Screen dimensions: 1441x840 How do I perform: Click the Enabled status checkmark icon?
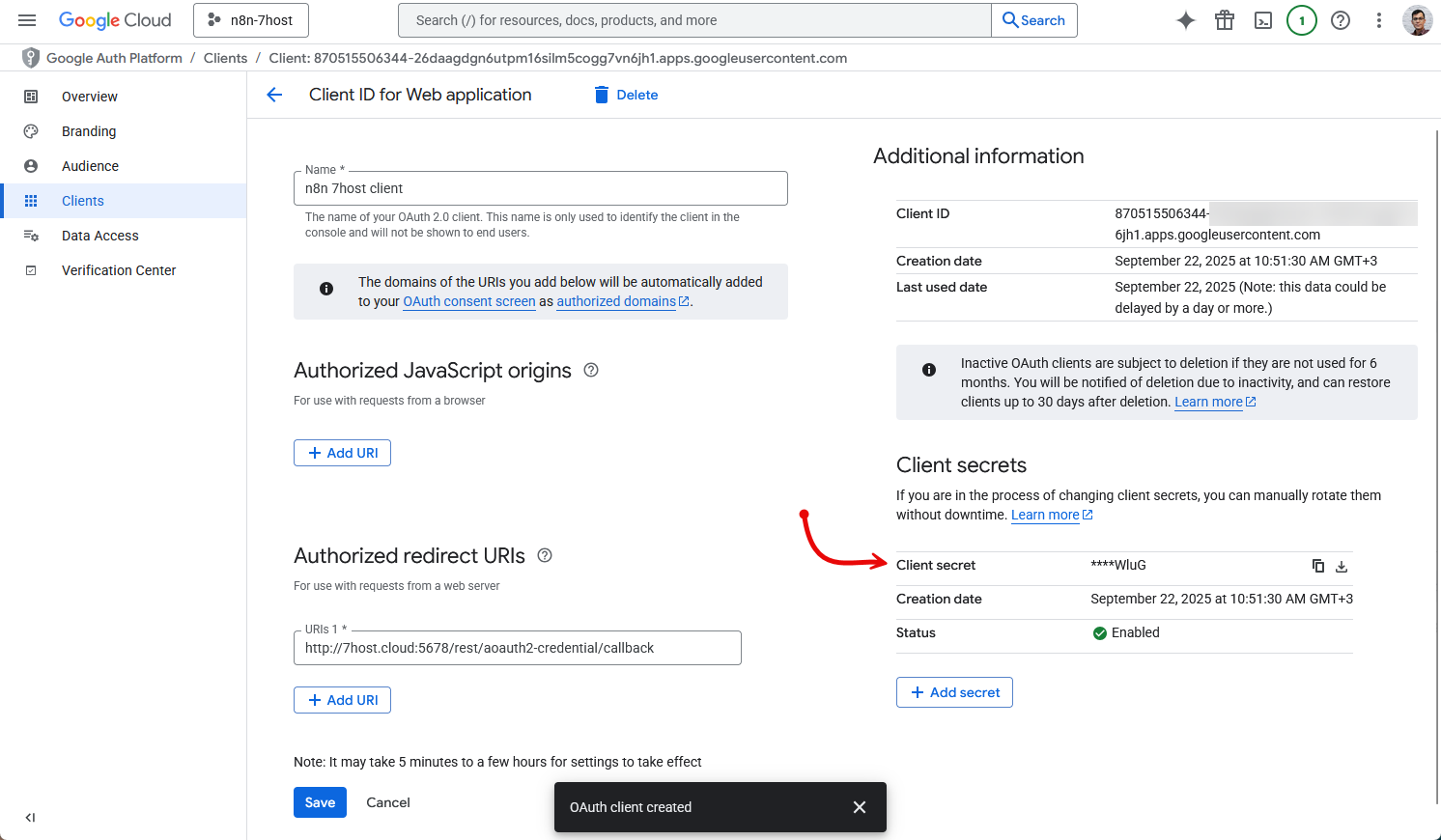(x=1099, y=633)
